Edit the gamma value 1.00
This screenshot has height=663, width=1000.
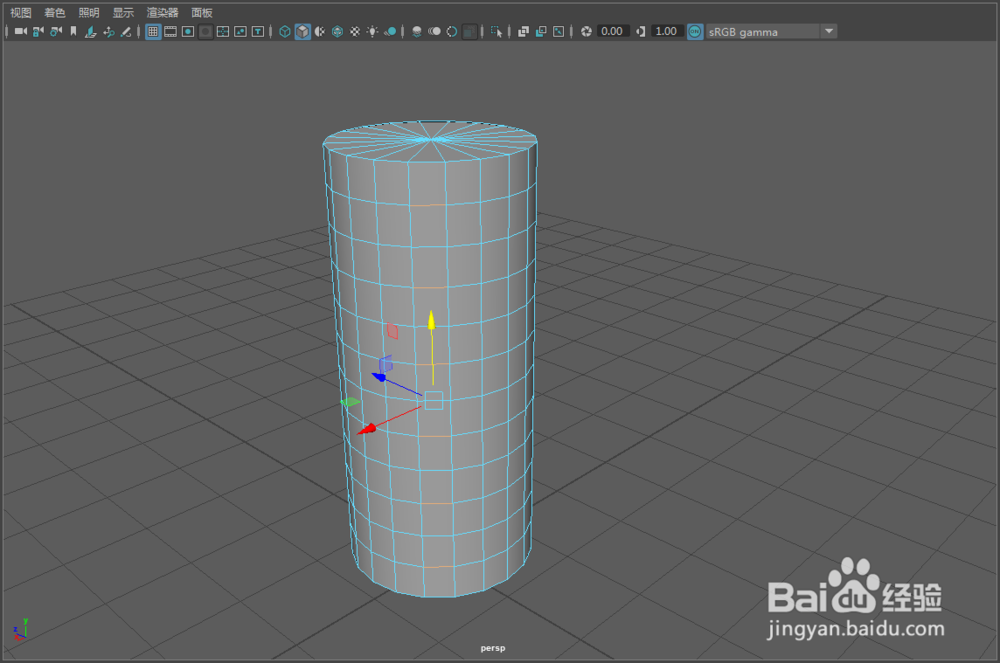click(x=666, y=31)
